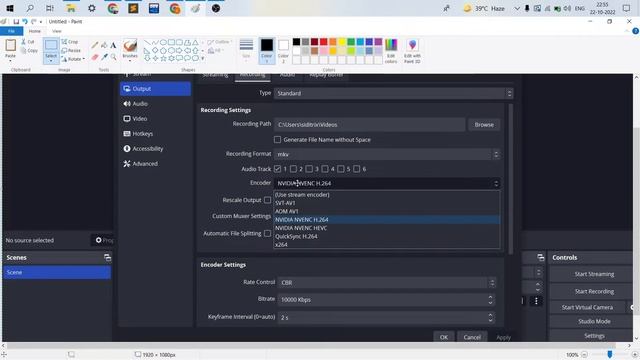Activate the Select tool in Paint
The height and width of the screenshot is (360, 640).
pos(51,50)
